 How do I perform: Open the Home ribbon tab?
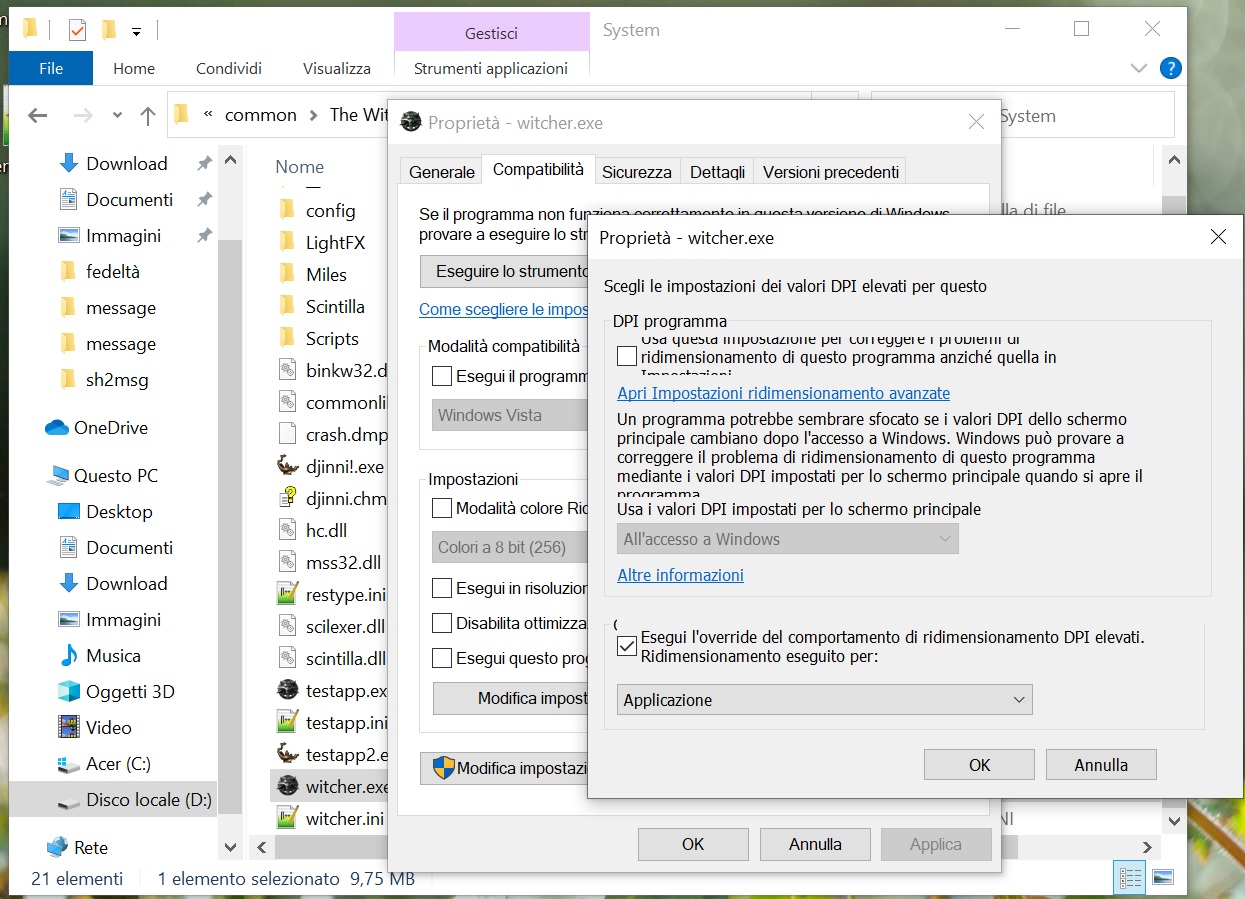tap(134, 68)
